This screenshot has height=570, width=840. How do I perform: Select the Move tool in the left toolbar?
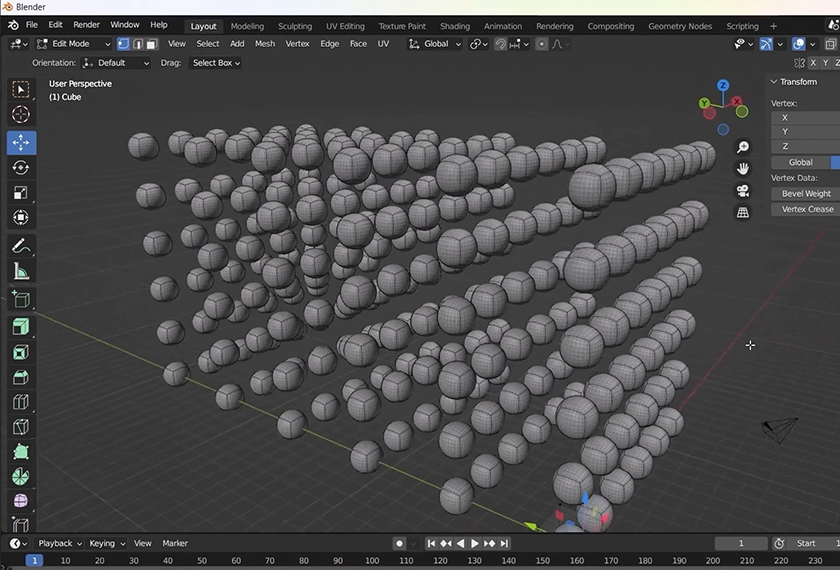click(21, 142)
